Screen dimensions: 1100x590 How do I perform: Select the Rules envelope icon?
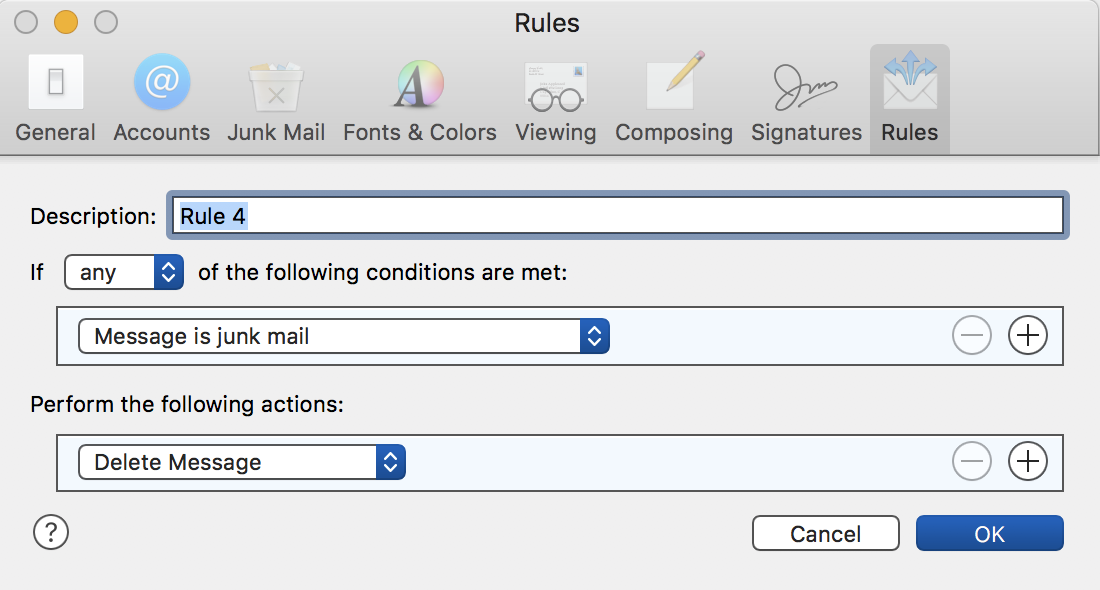click(909, 83)
